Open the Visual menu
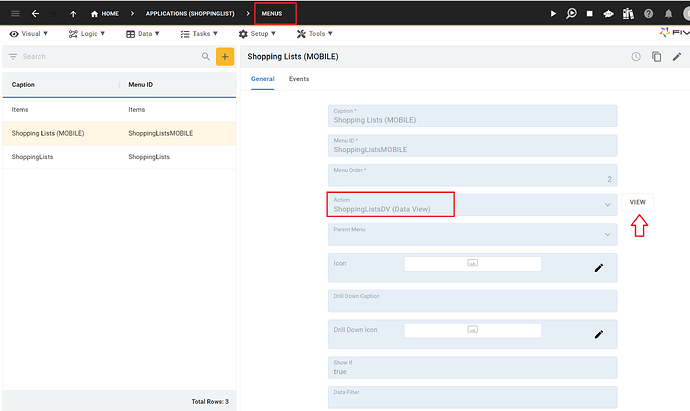This screenshot has width=690, height=411. (29, 34)
